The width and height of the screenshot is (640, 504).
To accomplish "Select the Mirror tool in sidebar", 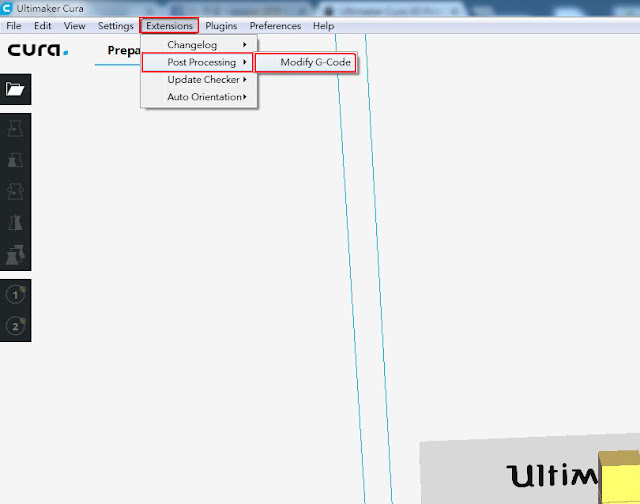I will coord(16,223).
